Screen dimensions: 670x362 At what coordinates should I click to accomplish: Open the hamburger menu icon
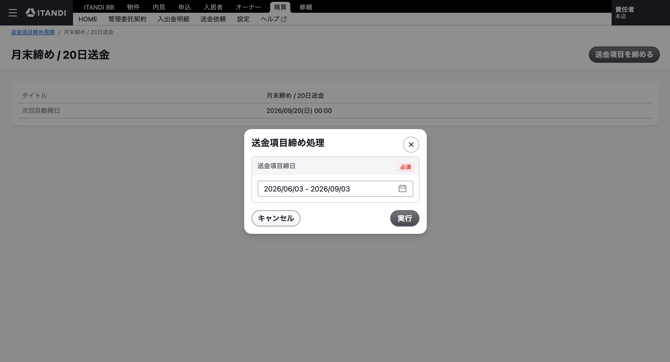13,13
